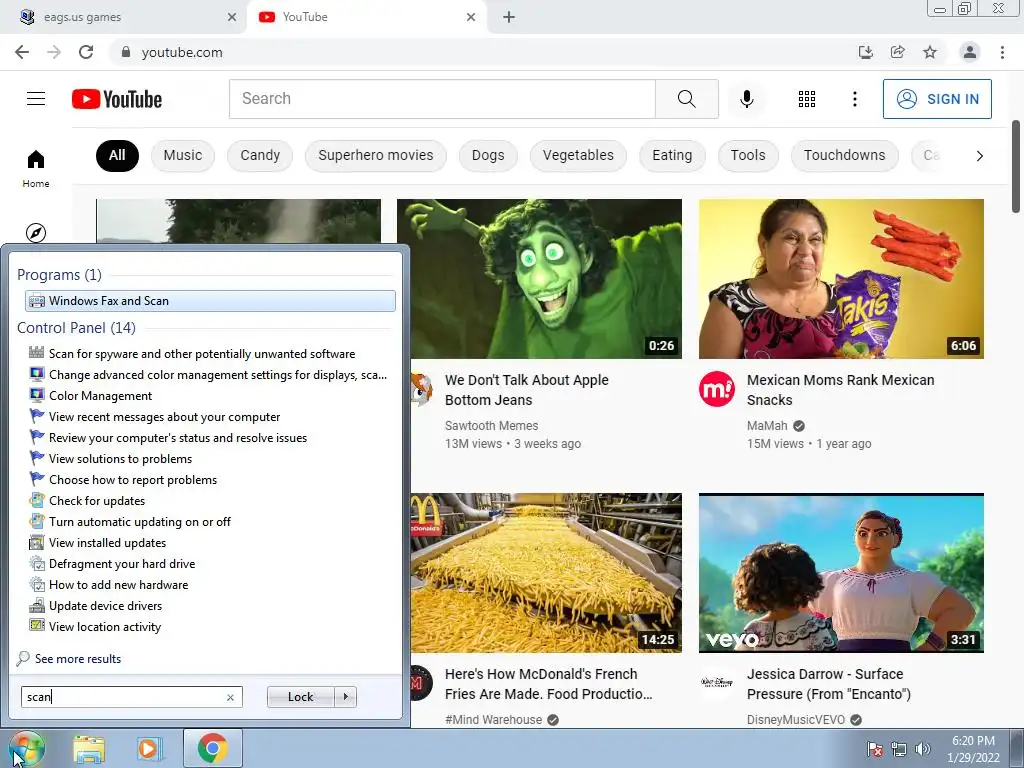Viewport: 1024px width, 768px height.
Task: Go to Home in YouTube sidebar
Action: [36, 168]
